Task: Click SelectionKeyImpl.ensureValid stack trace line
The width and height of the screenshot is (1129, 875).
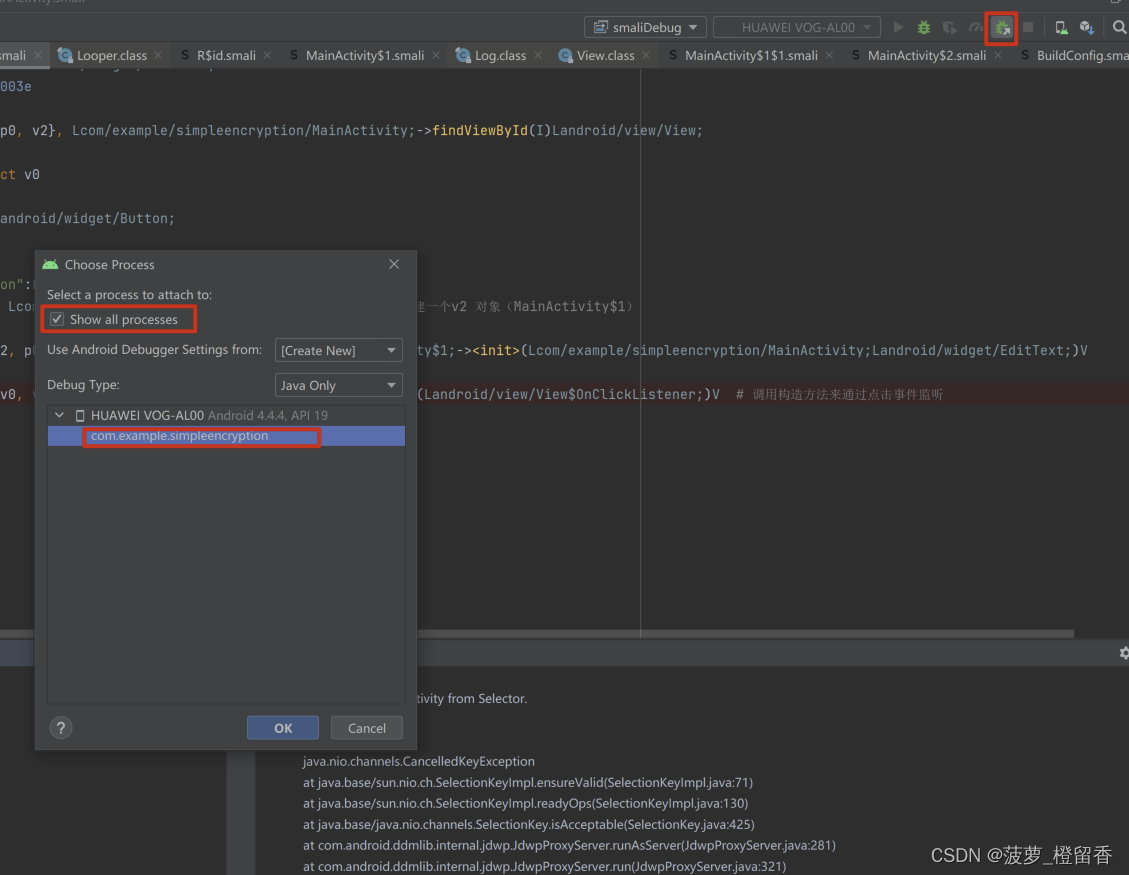Action: (528, 782)
